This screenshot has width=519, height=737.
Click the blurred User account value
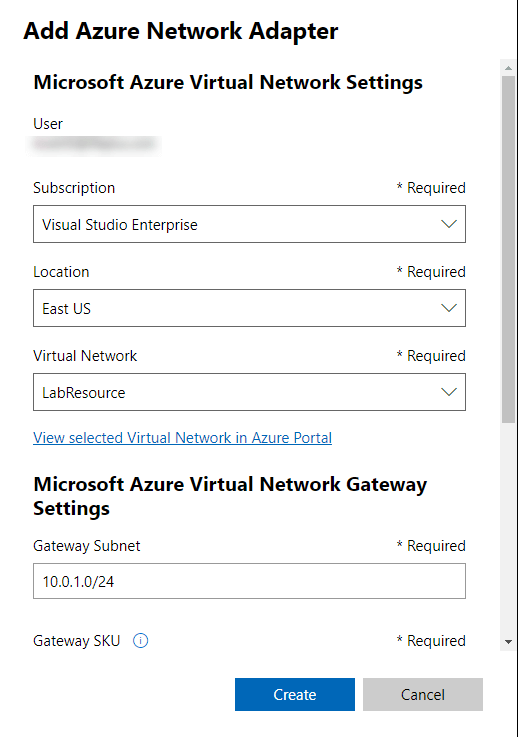point(95,144)
